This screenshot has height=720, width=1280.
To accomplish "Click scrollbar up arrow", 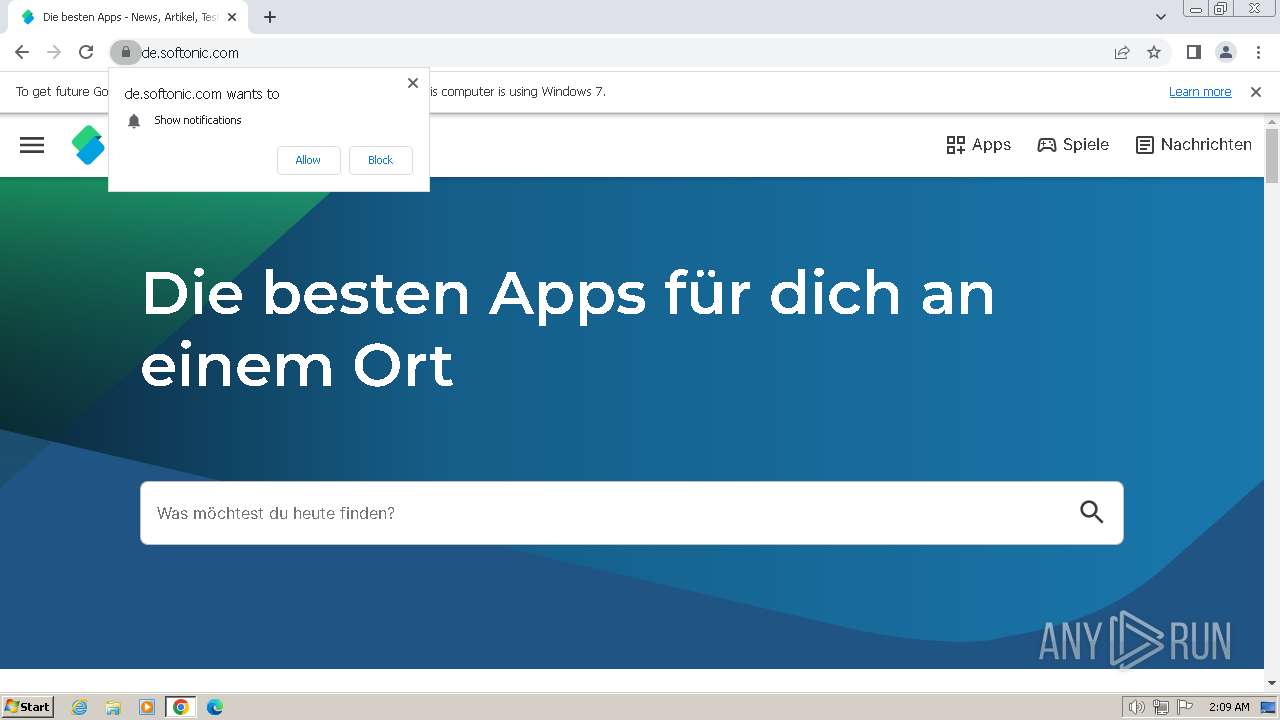I will pos(1272,121).
